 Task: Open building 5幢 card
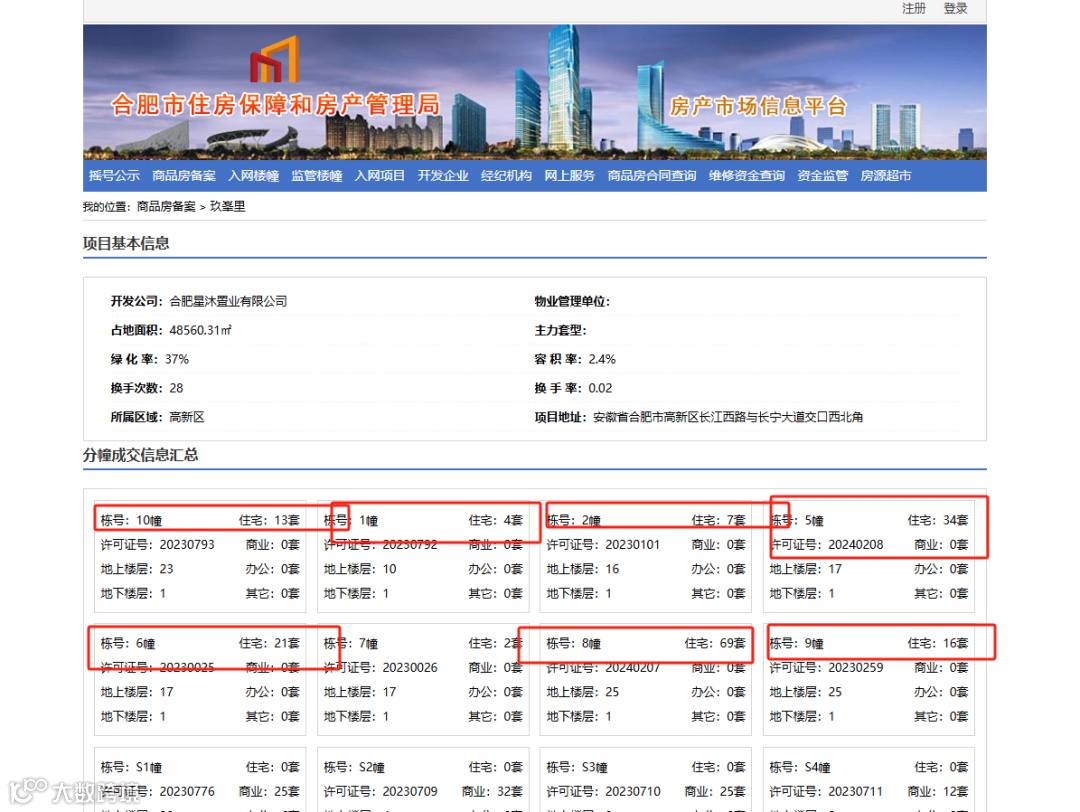(869, 556)
